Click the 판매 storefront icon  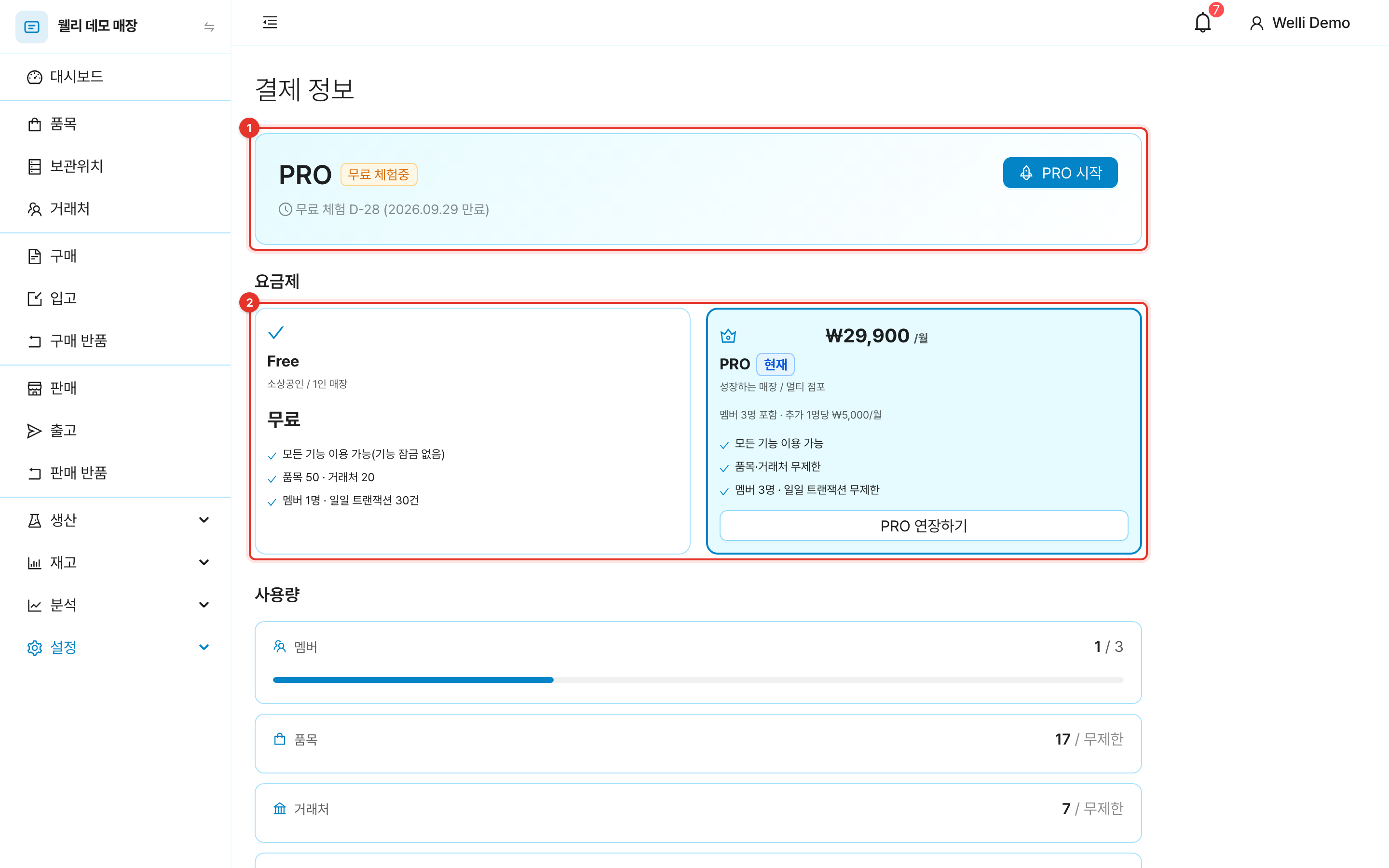34,388
